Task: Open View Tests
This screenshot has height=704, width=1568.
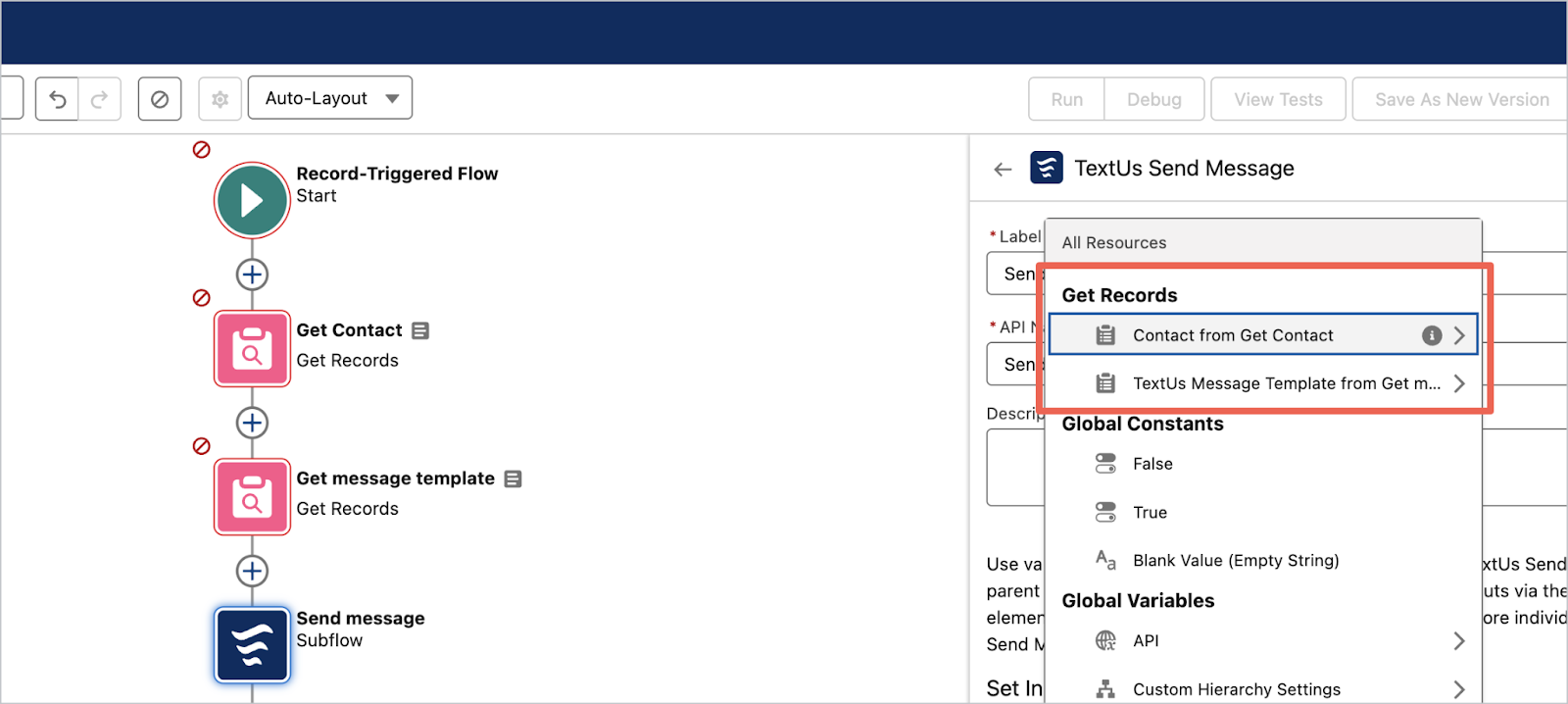Action: (1278, 99)
